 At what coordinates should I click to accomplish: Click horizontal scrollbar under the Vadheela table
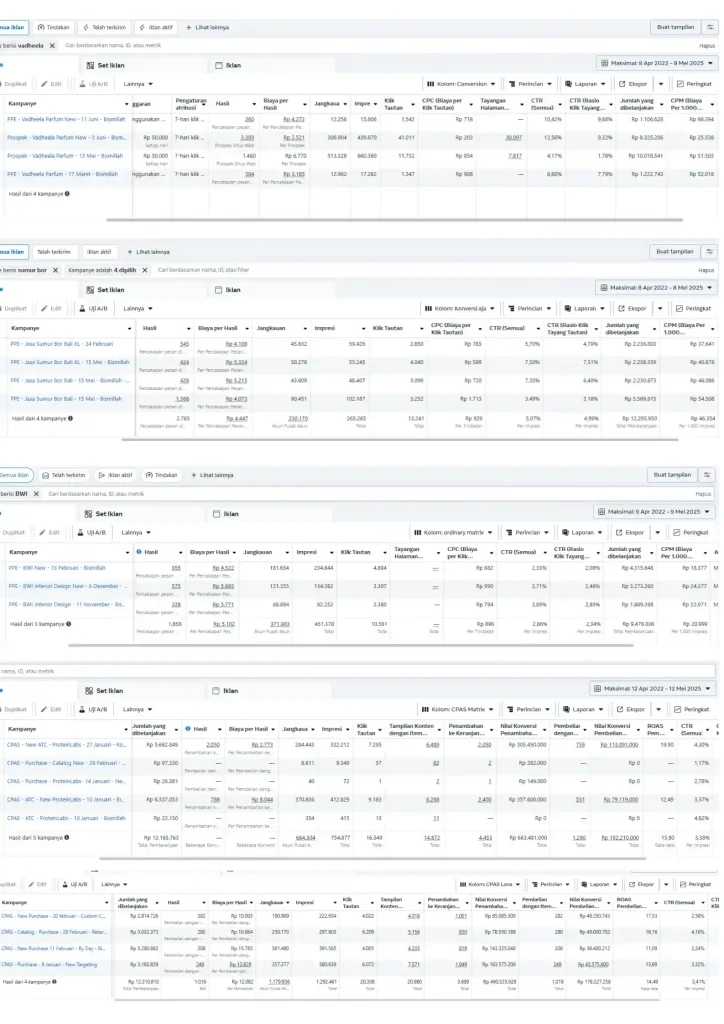pyautogui.click(x=380, y=219)
